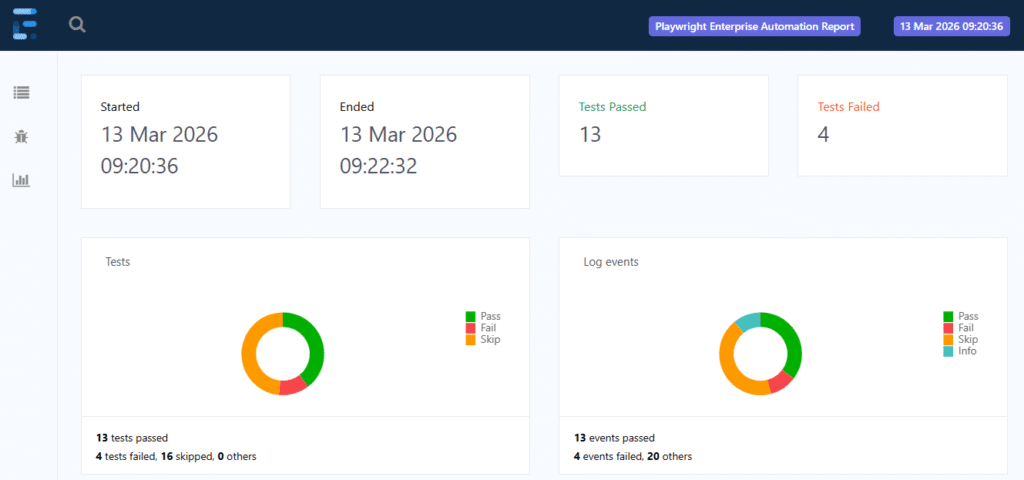Click '4 events failed, 20 others' text

click(633, 456)
